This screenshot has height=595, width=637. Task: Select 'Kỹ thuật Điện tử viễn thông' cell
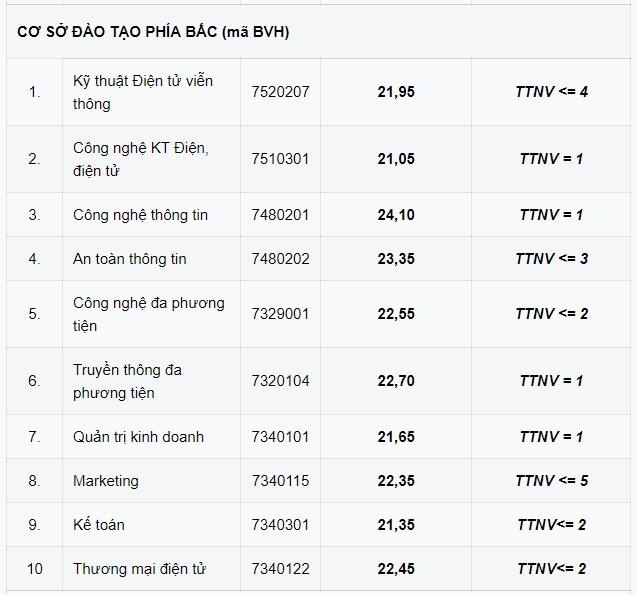(x=143, y=92)
